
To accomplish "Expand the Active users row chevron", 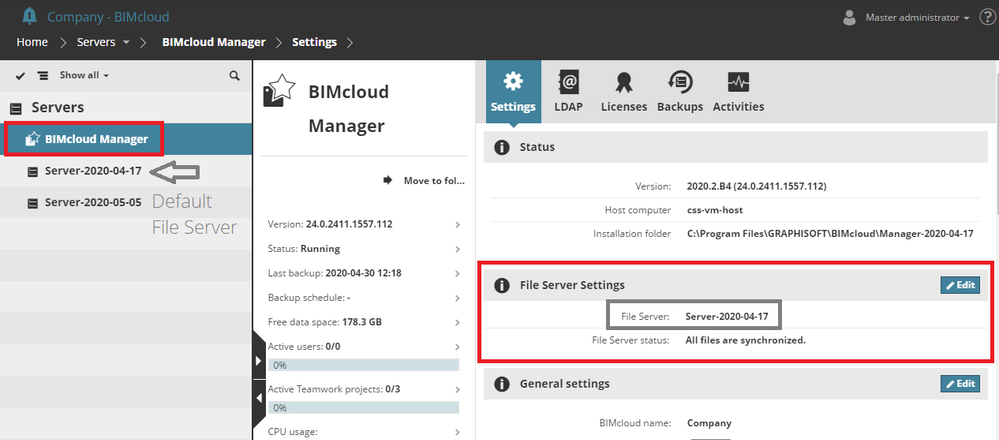I will [457, 346].
